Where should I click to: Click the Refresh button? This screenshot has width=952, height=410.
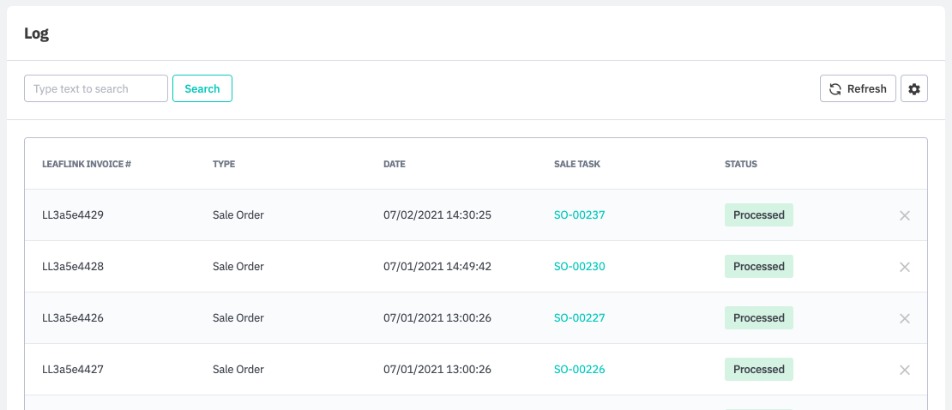tap(857, 89)
